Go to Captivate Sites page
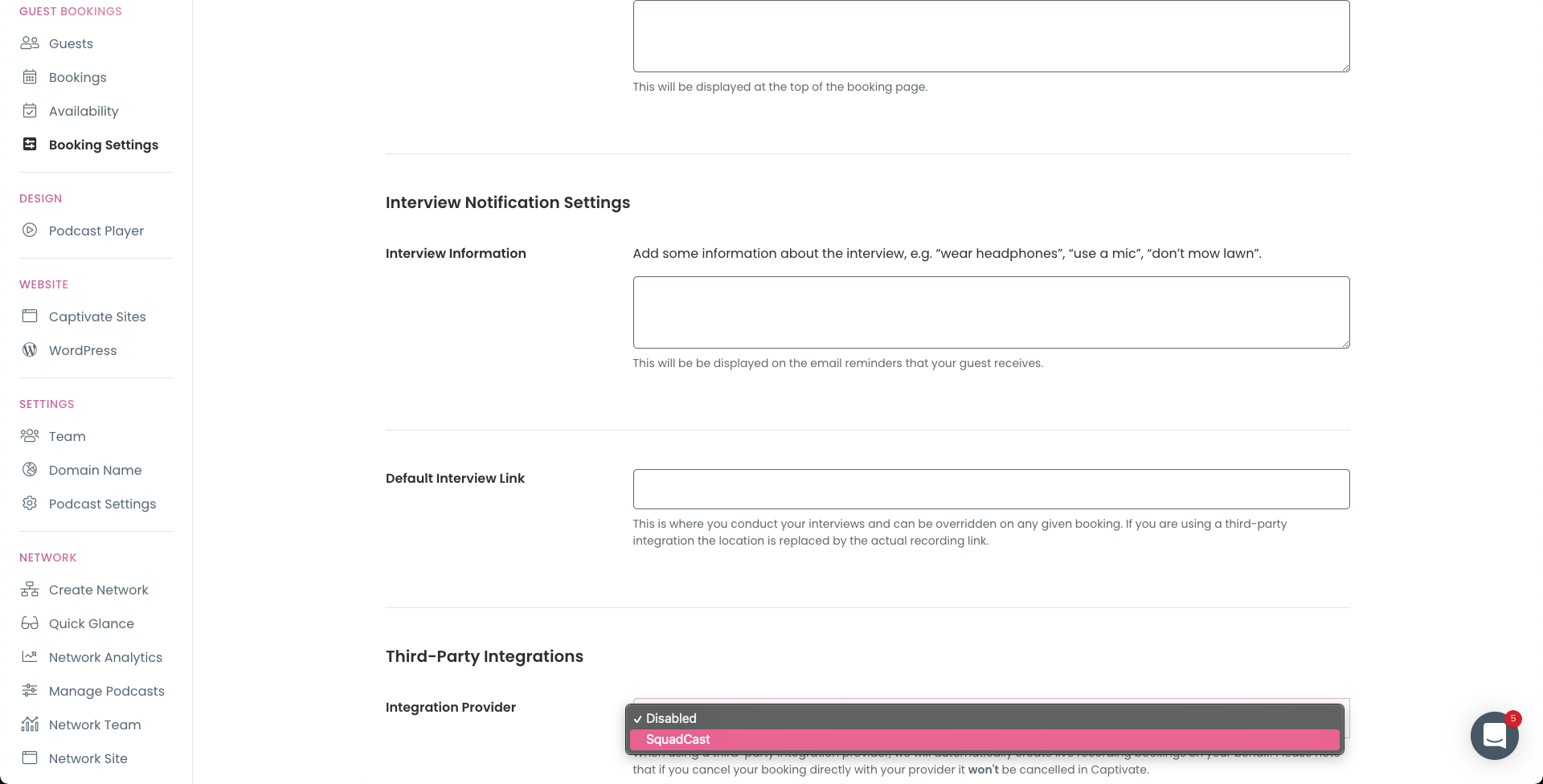 pyautogui.click(x=97, y=316)
